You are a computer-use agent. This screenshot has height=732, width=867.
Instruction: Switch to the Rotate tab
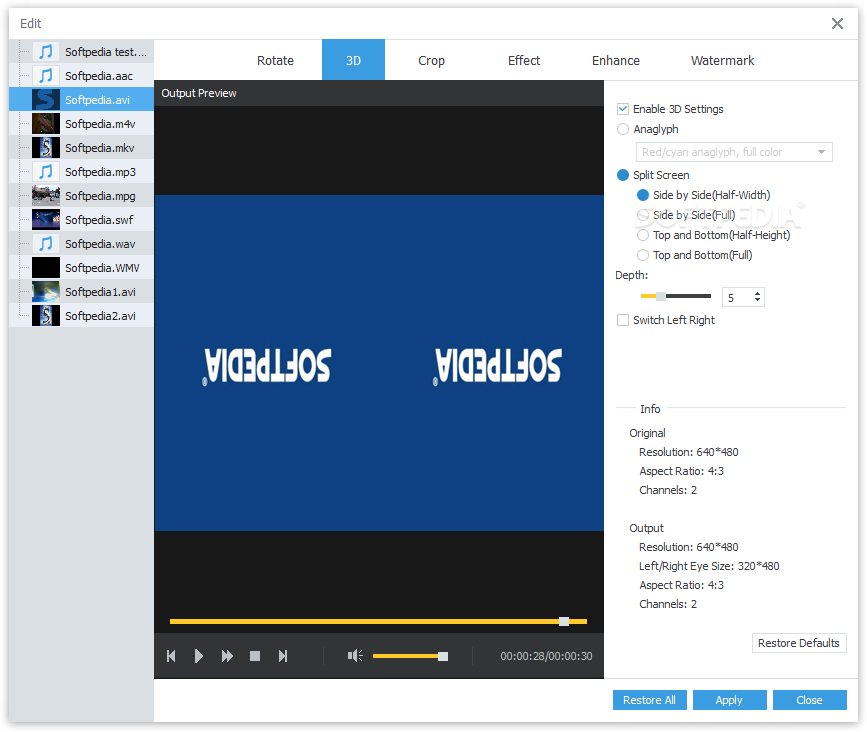coord(275,60)
